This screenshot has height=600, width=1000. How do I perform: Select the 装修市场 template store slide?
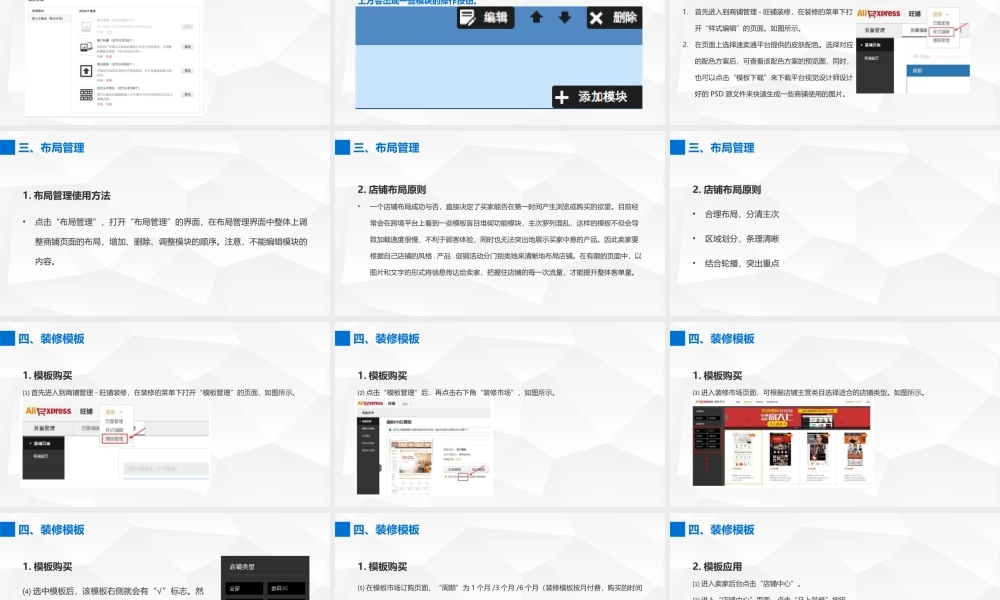pyautogui.click(x=834, y=418)
